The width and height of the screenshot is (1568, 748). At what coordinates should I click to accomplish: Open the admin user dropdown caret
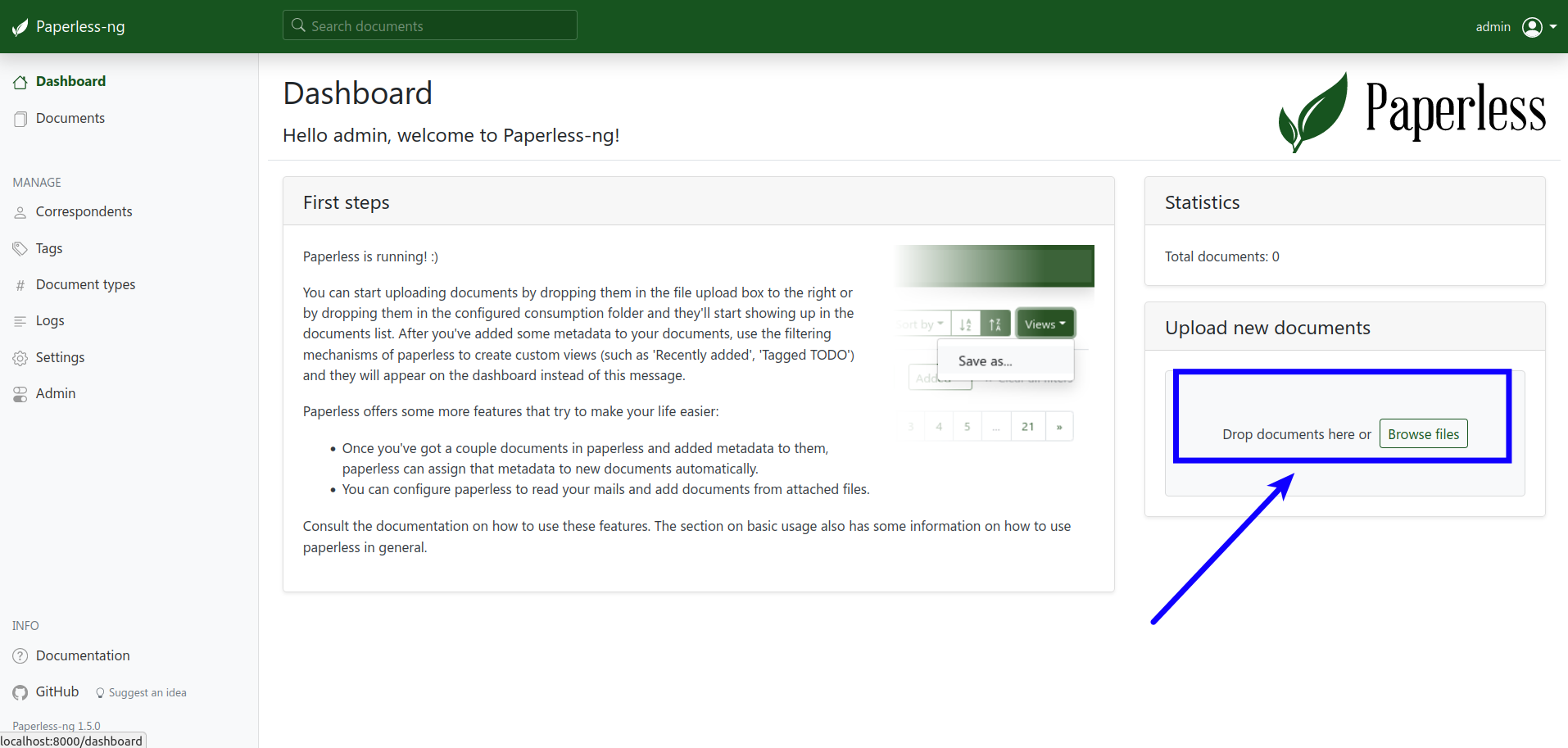tap(1553, 27)
